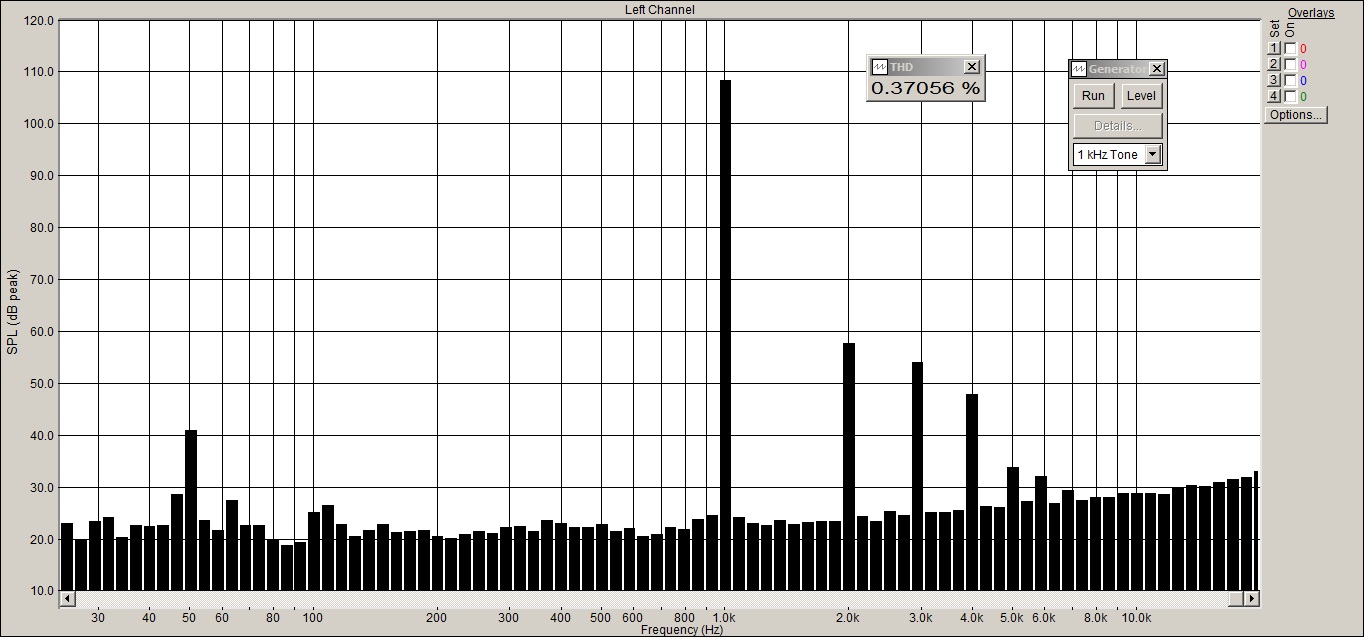Enable overlay 1 checkbox
Screen dimensions: 1364x637
[x=1290, y=48]
